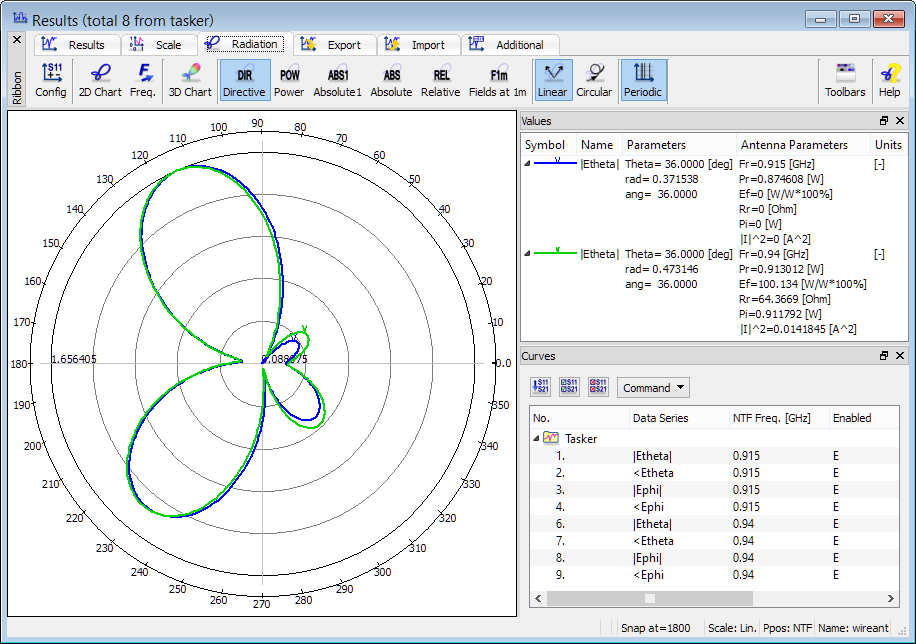916x644 pixels.
Task: Open the Command dropdown in Curves
Action: point(653,388)
